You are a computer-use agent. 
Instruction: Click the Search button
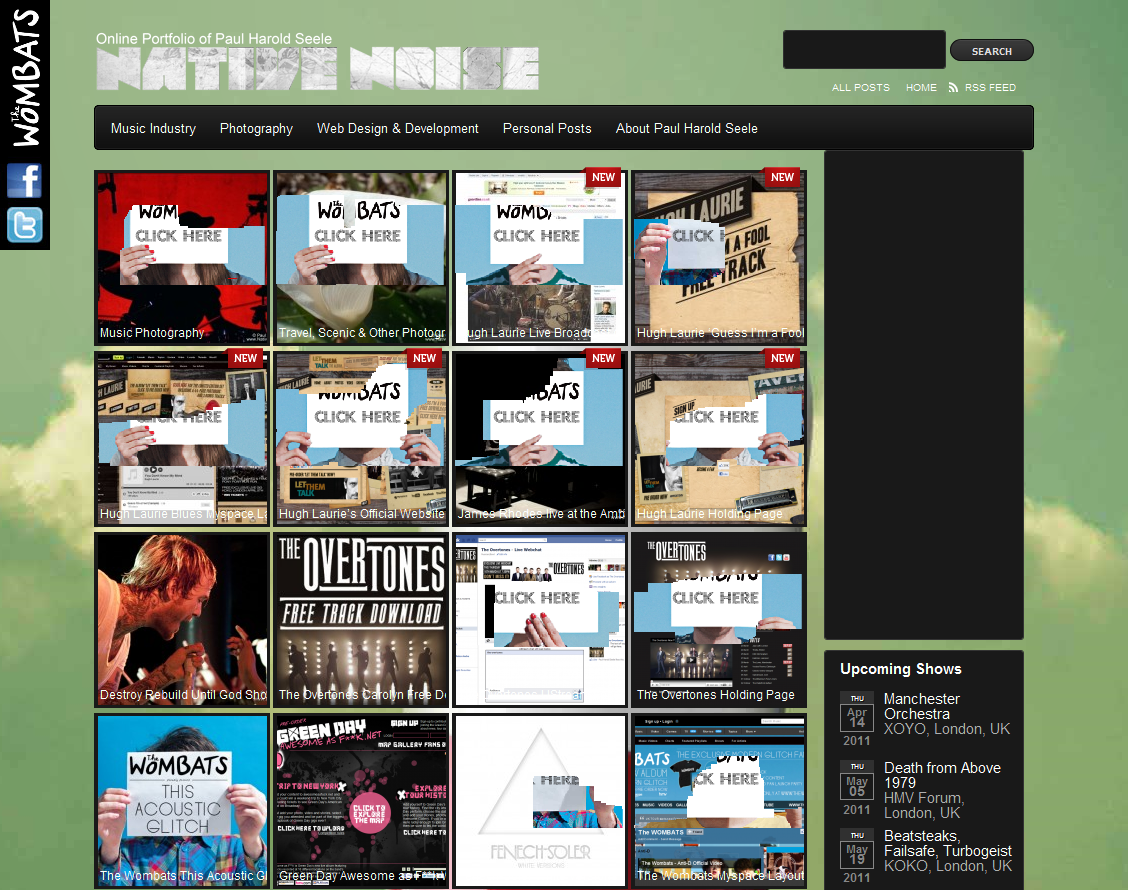point(991,51)
